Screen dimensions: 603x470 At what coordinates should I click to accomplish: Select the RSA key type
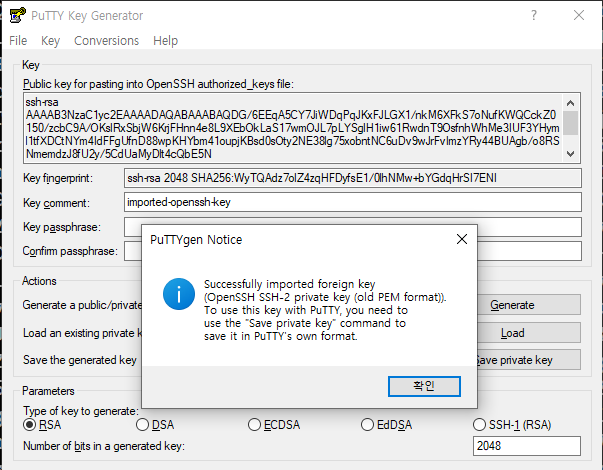(x=42, y=425)
